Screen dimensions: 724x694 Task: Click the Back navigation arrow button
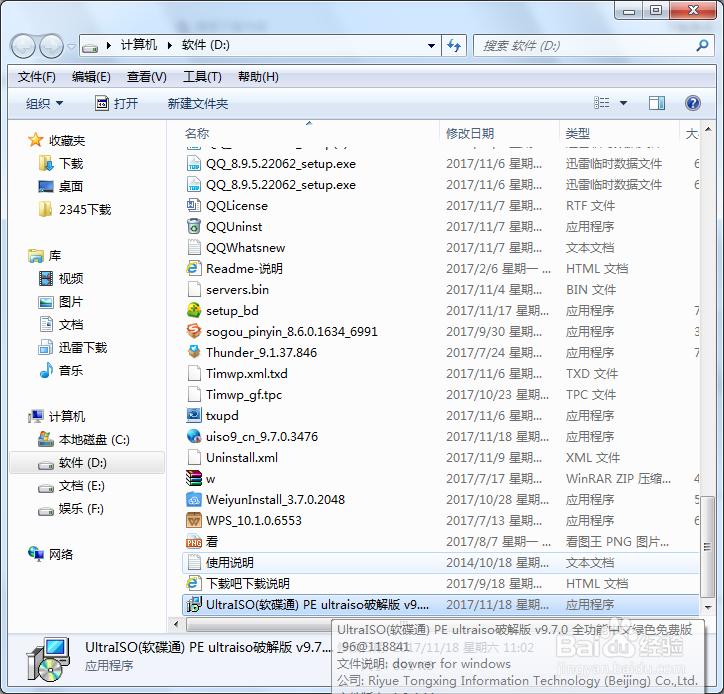[x=23, y=46]
